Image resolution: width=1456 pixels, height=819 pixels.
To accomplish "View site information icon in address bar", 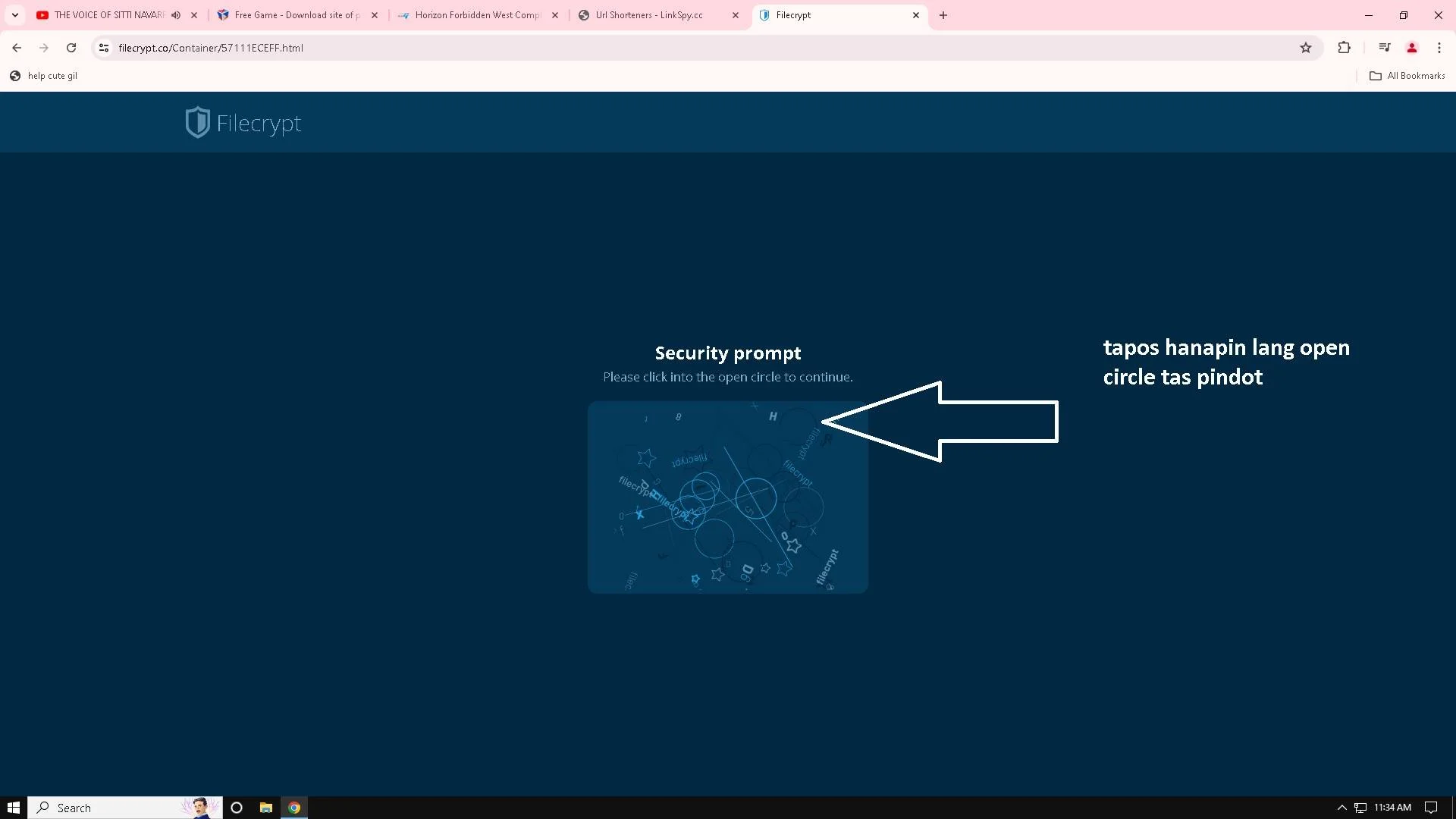I will tap(104, 48).
